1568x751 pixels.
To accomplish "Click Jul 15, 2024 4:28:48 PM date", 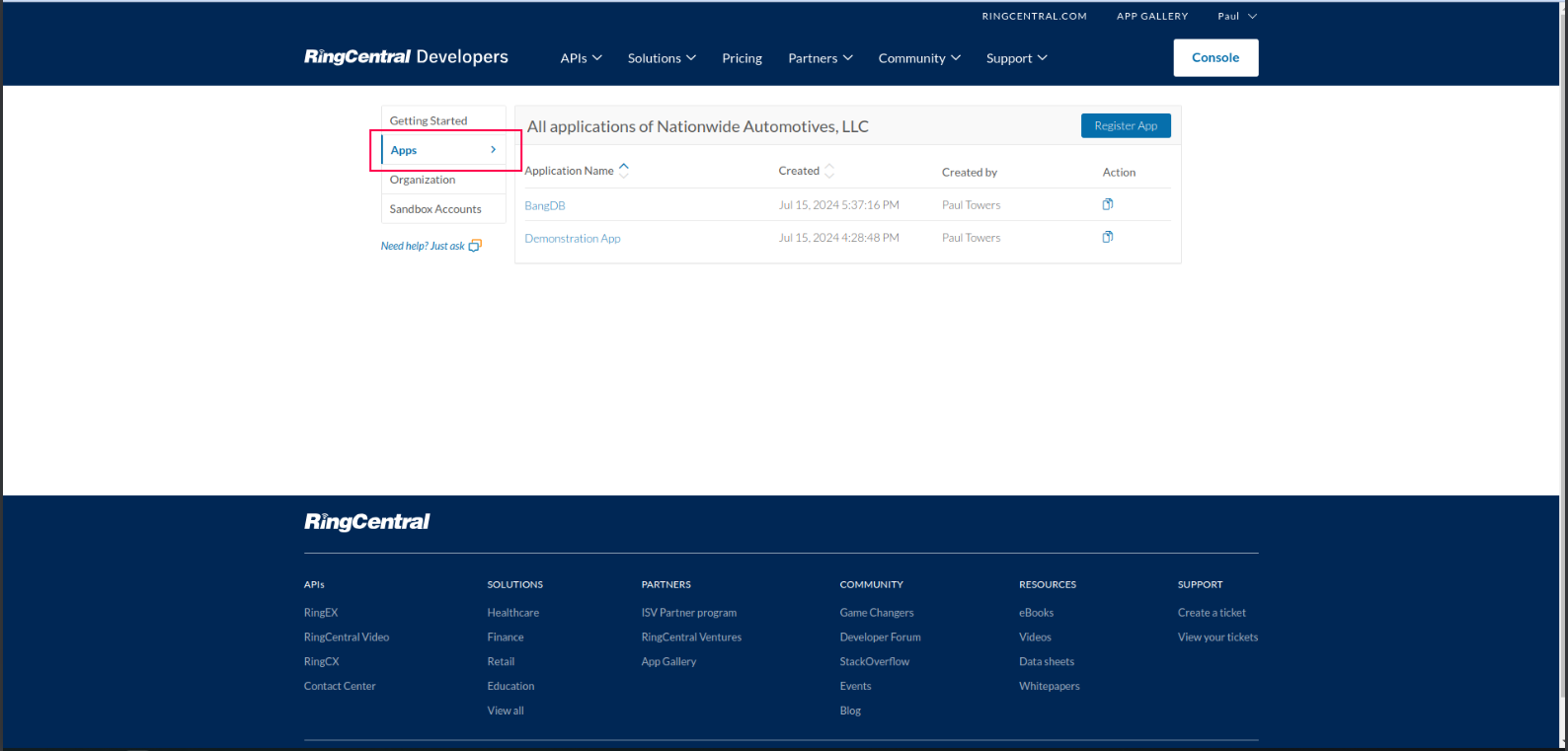I will point(838,238).
